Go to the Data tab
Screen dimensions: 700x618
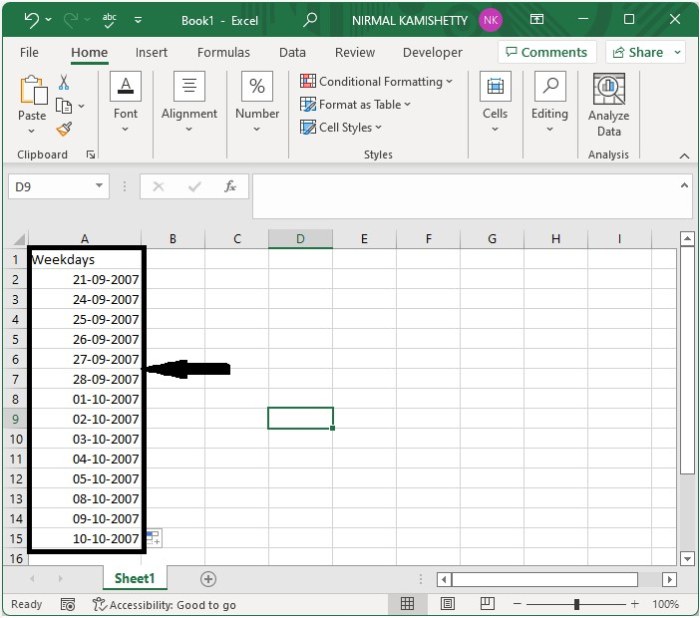(292, 52)
